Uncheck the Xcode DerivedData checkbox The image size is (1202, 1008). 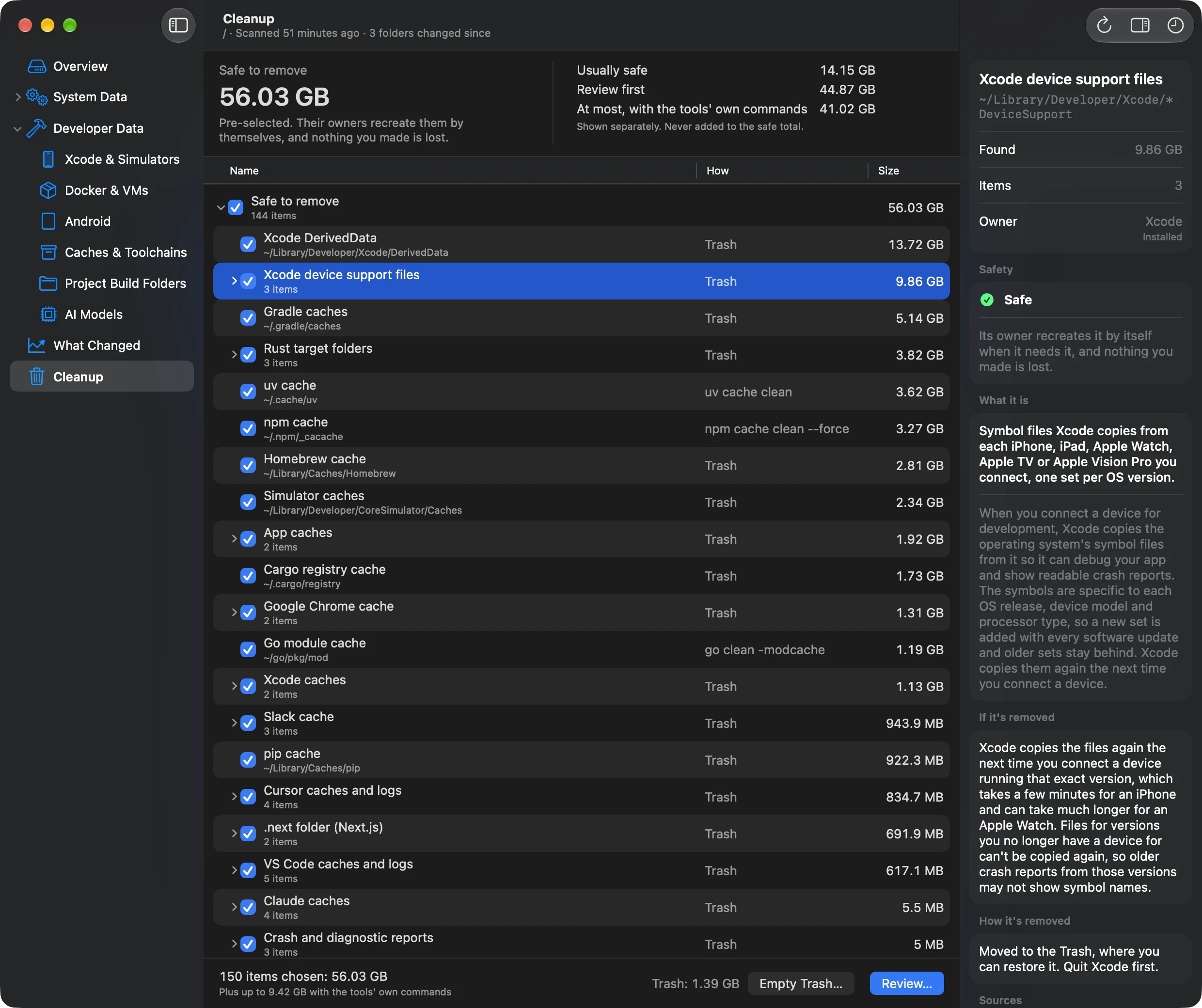point(248,244)
